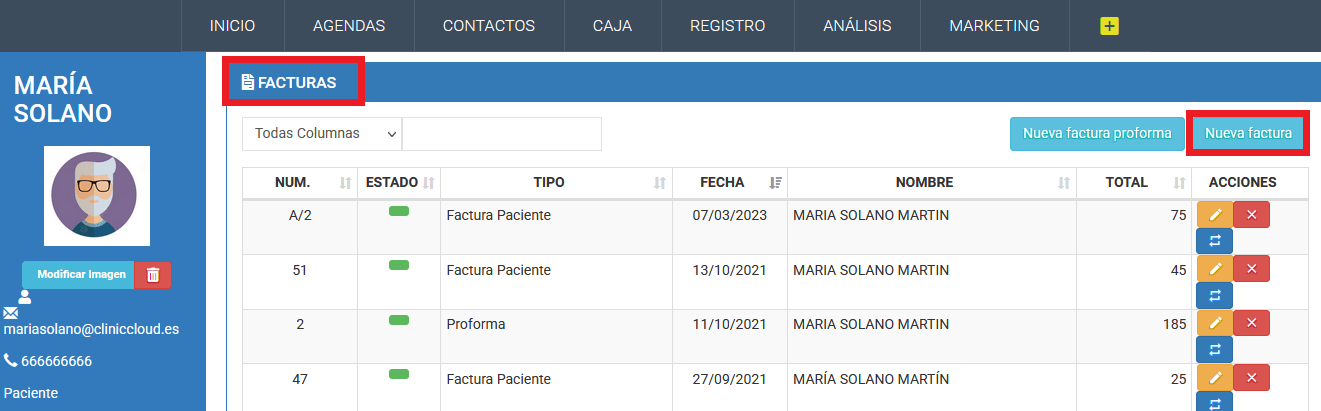1321x411 pixels.
Task: Click the yellow plus icon in navigation bar
Action: pyautogui.click(x=1109, y=26)
